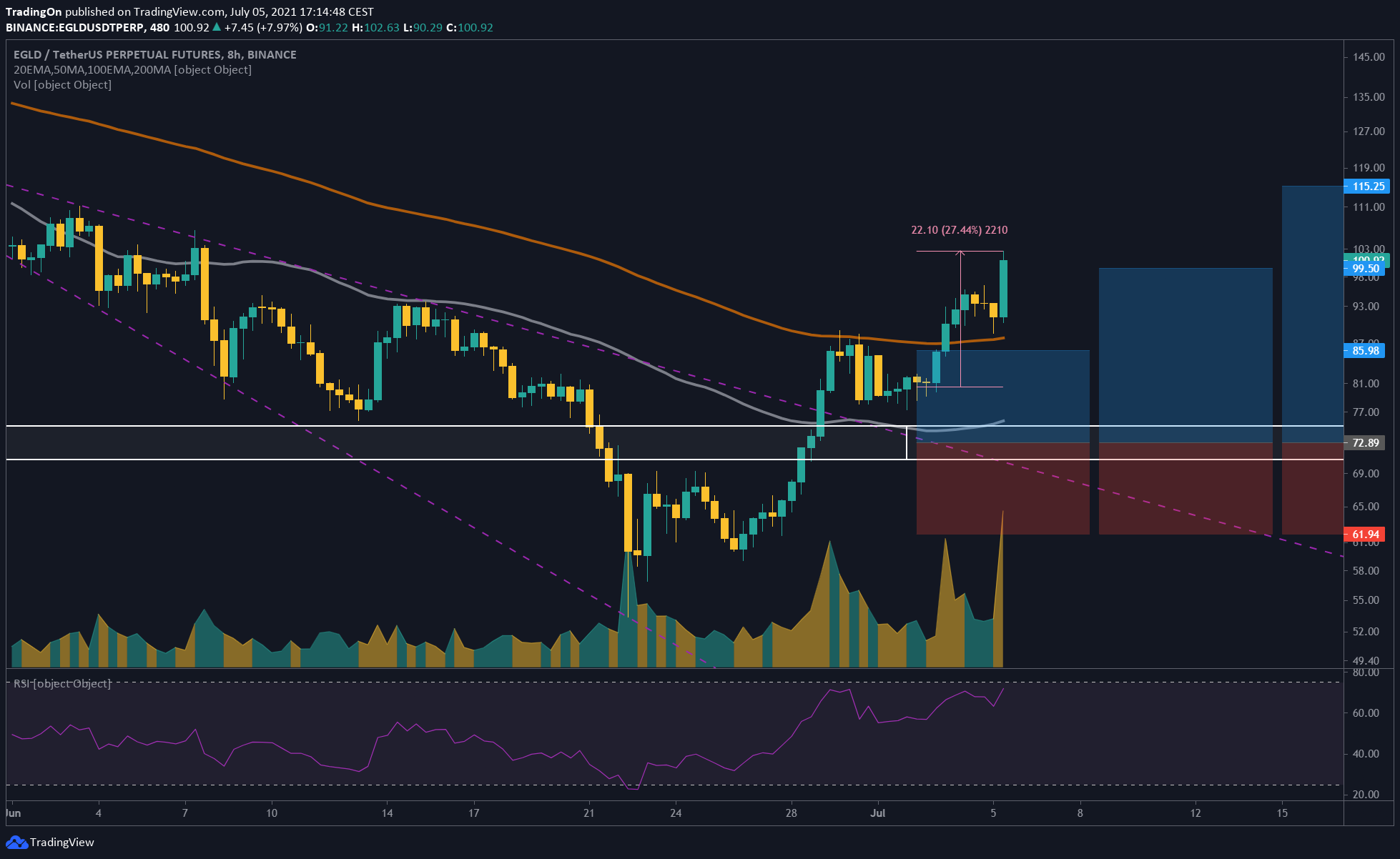This screenshot has width=1400, height=859.
Task: Click the RSI 40.00 axis value
Action: click(1366, 754)
